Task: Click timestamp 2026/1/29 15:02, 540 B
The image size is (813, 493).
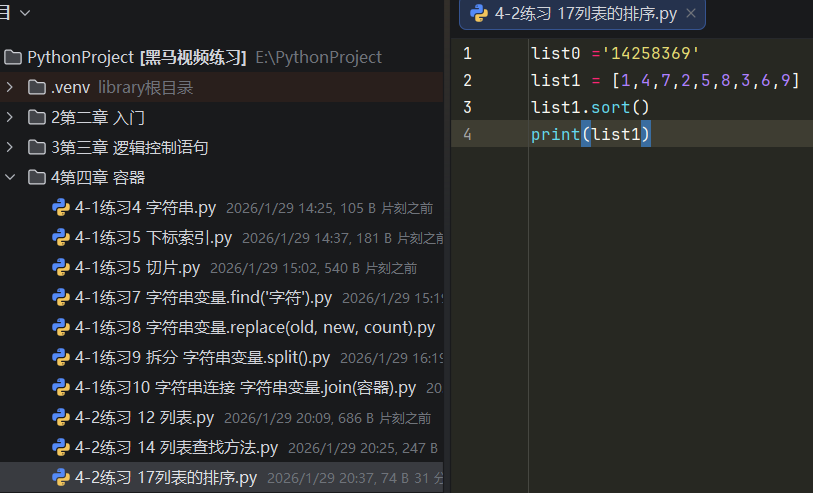Action: (x=285, y=269)
